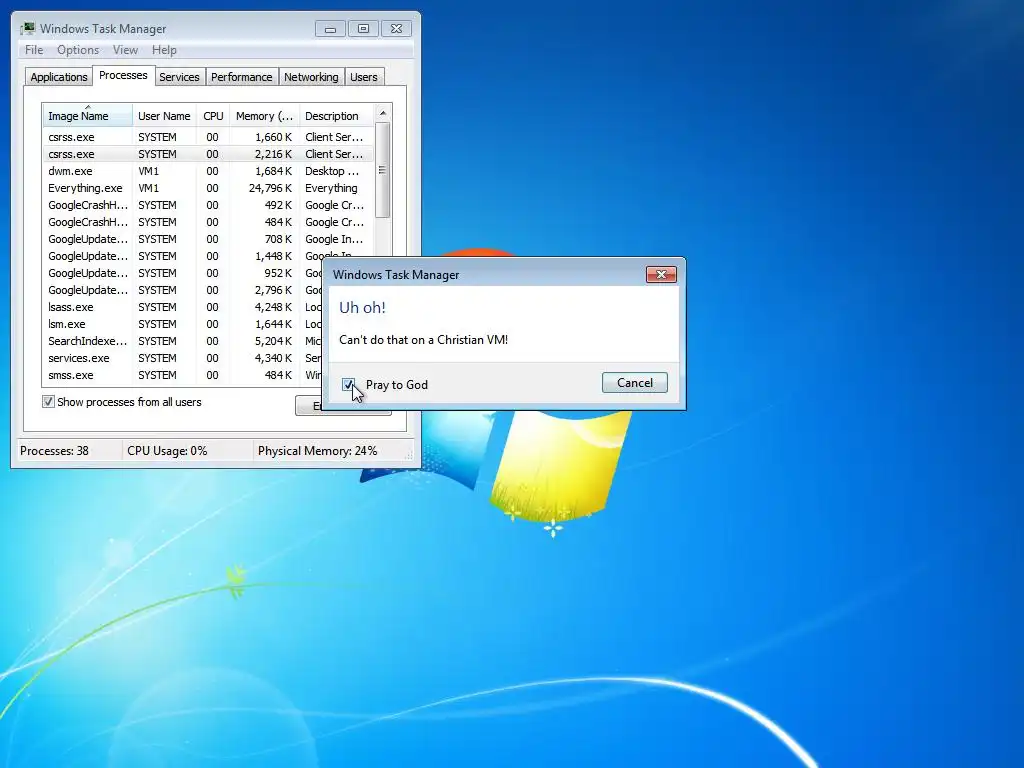1024x768 pixels.
Task: Minimize the Task Manager window
Action: point(330,29)
